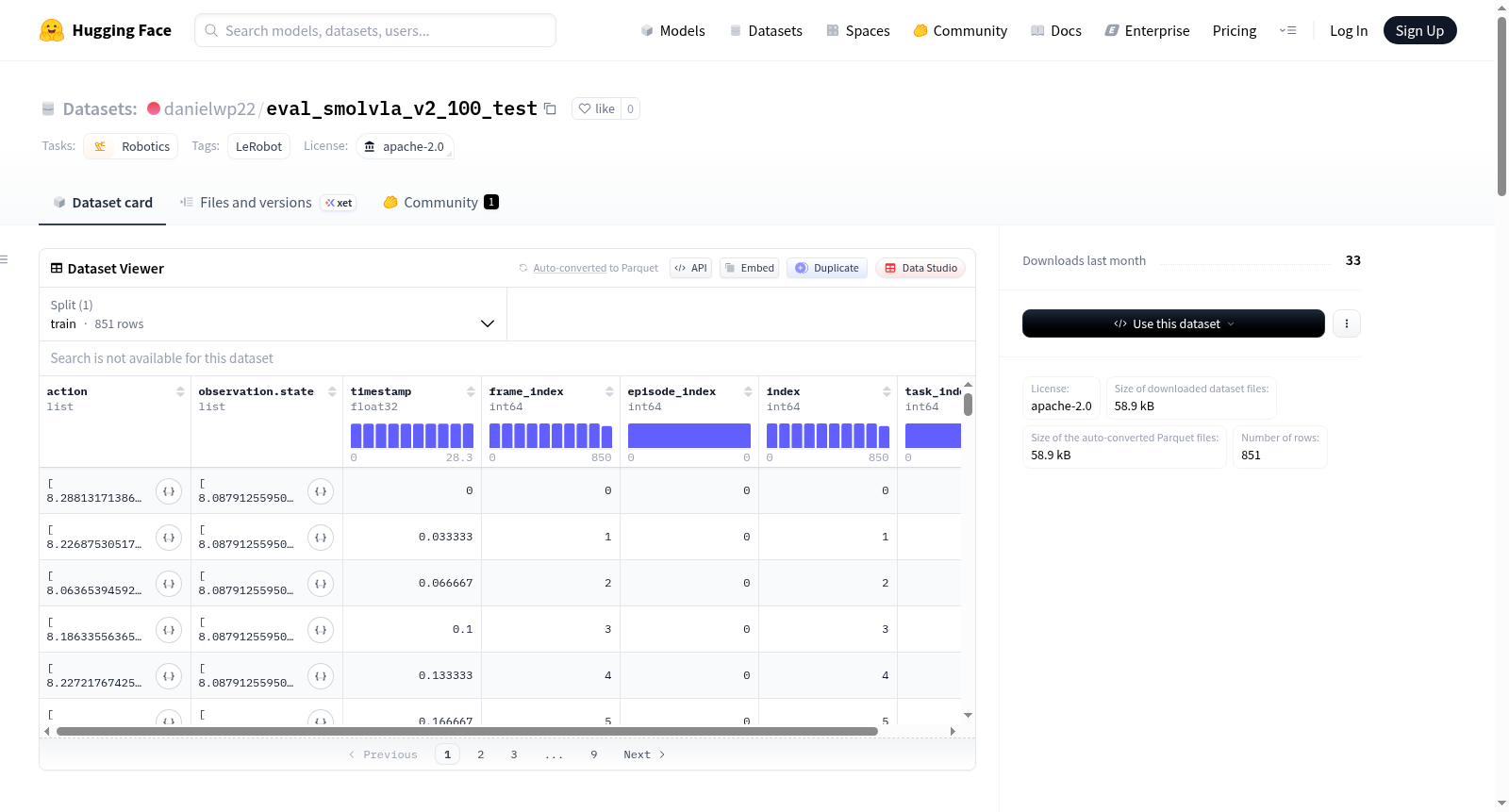Copy dataset name with the copy icon
The width and height of the screenshot is (1509, 812).
click(x=550, y=108)
